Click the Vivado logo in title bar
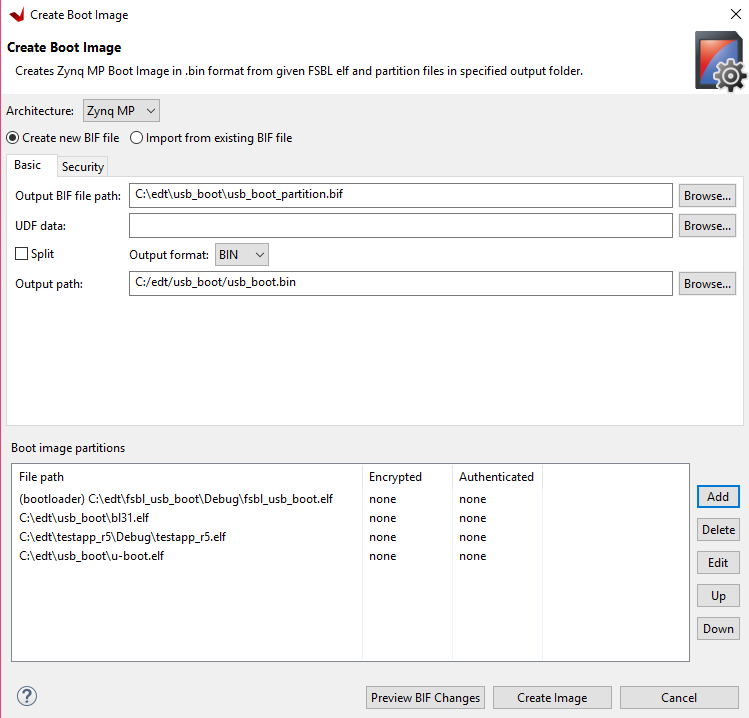The height and width of the screenshot is (718, 749). tap(17, 15)
